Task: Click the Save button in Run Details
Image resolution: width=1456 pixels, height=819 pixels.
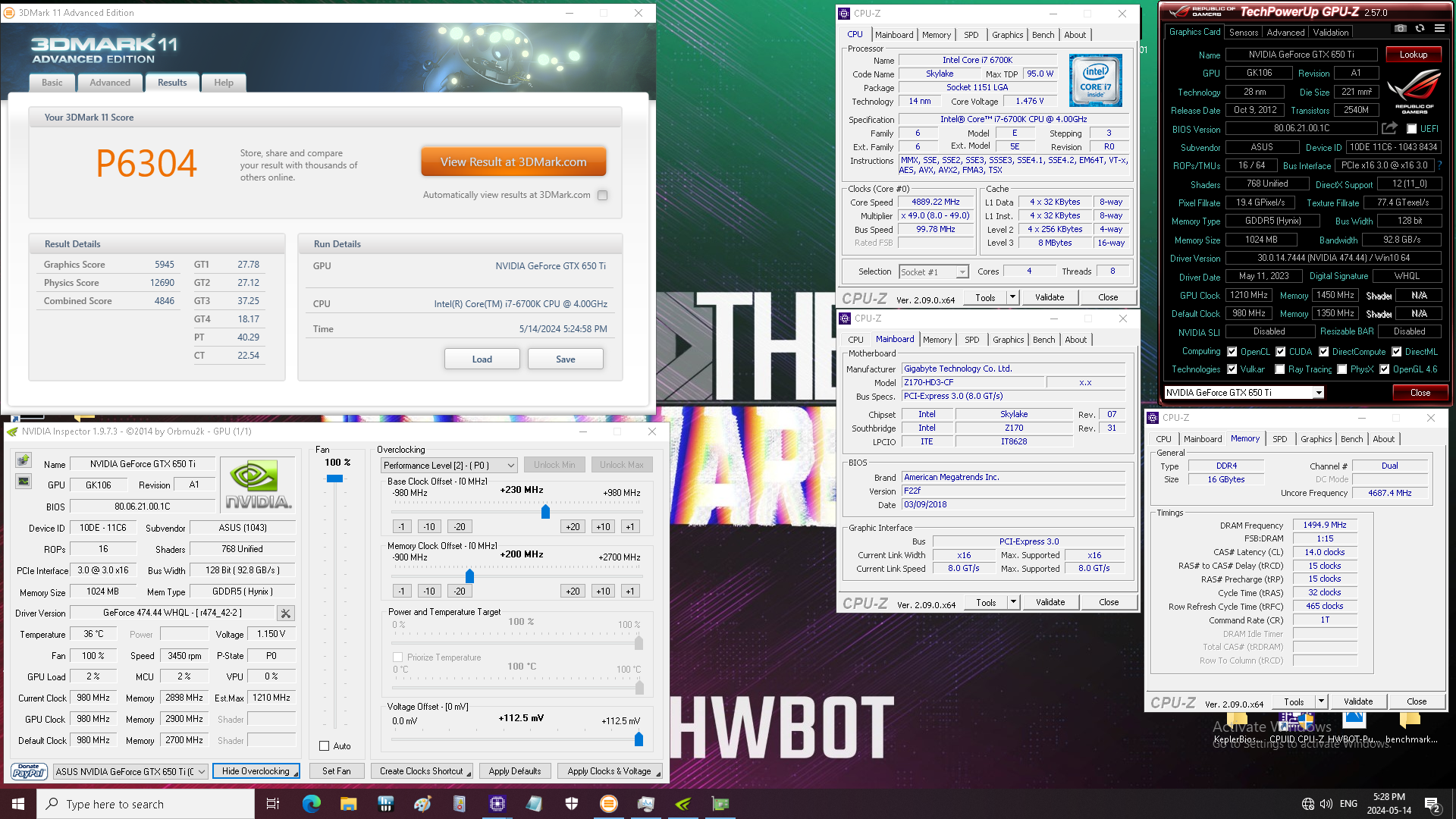Action: pyautogui.click(x=566, y=359)
